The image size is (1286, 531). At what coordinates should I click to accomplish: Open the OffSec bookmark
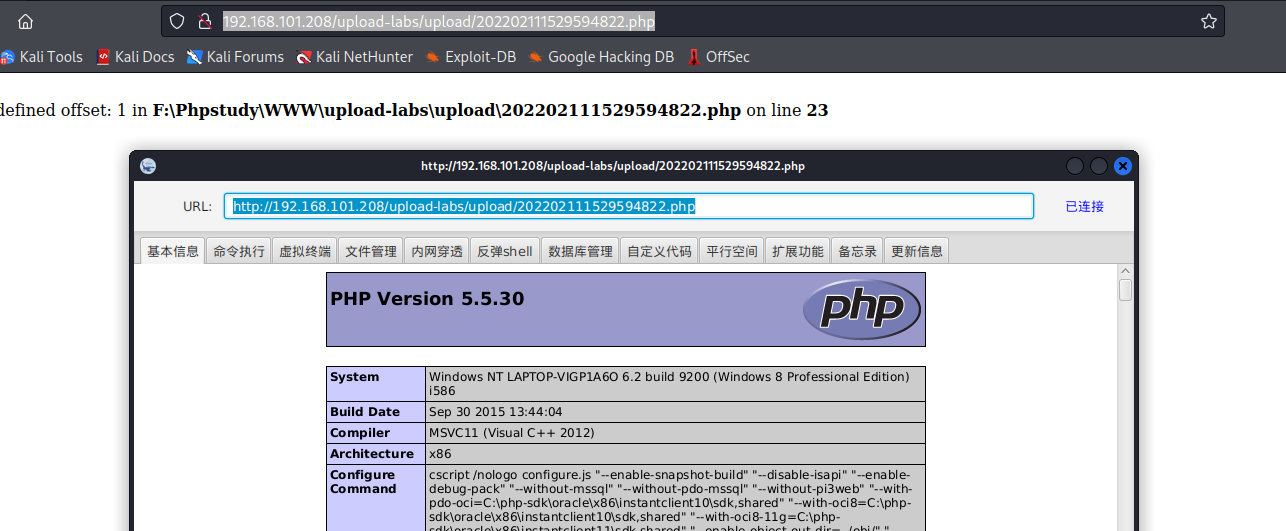click(718, 57)
